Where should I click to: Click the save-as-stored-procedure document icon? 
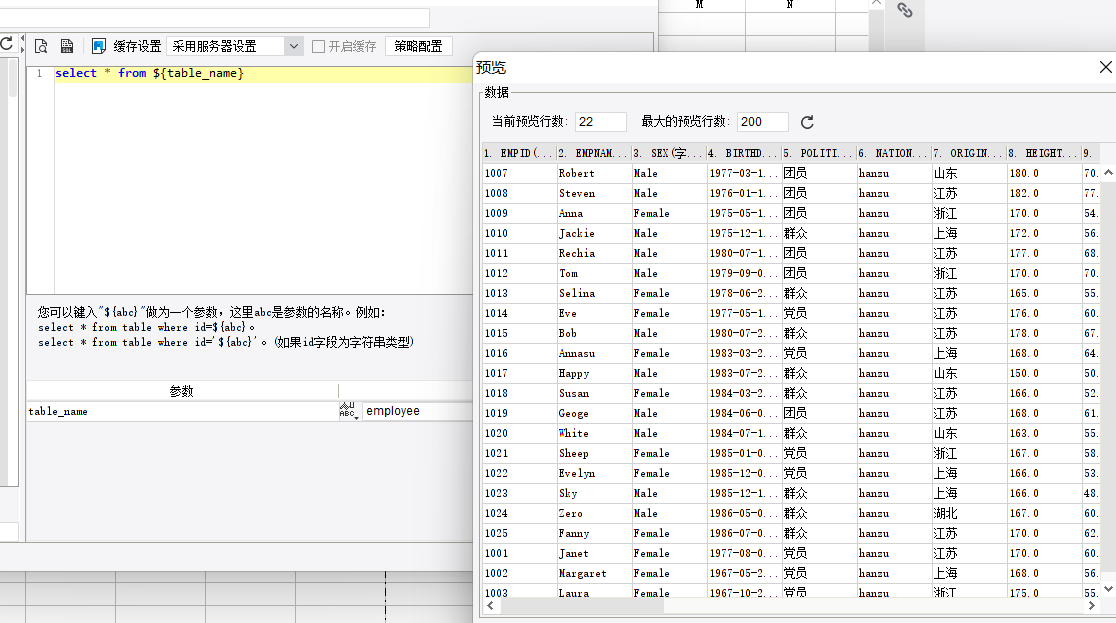pyautogui.click(x=67, y=46)
